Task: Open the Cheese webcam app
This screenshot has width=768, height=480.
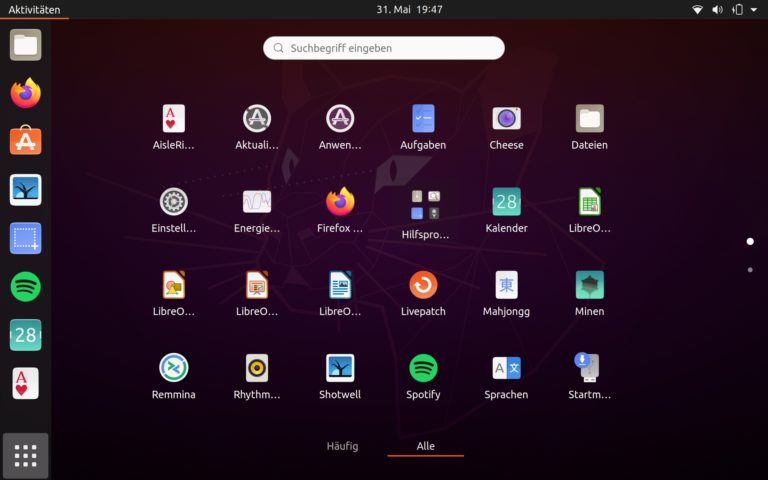Action: pos(506,119)
